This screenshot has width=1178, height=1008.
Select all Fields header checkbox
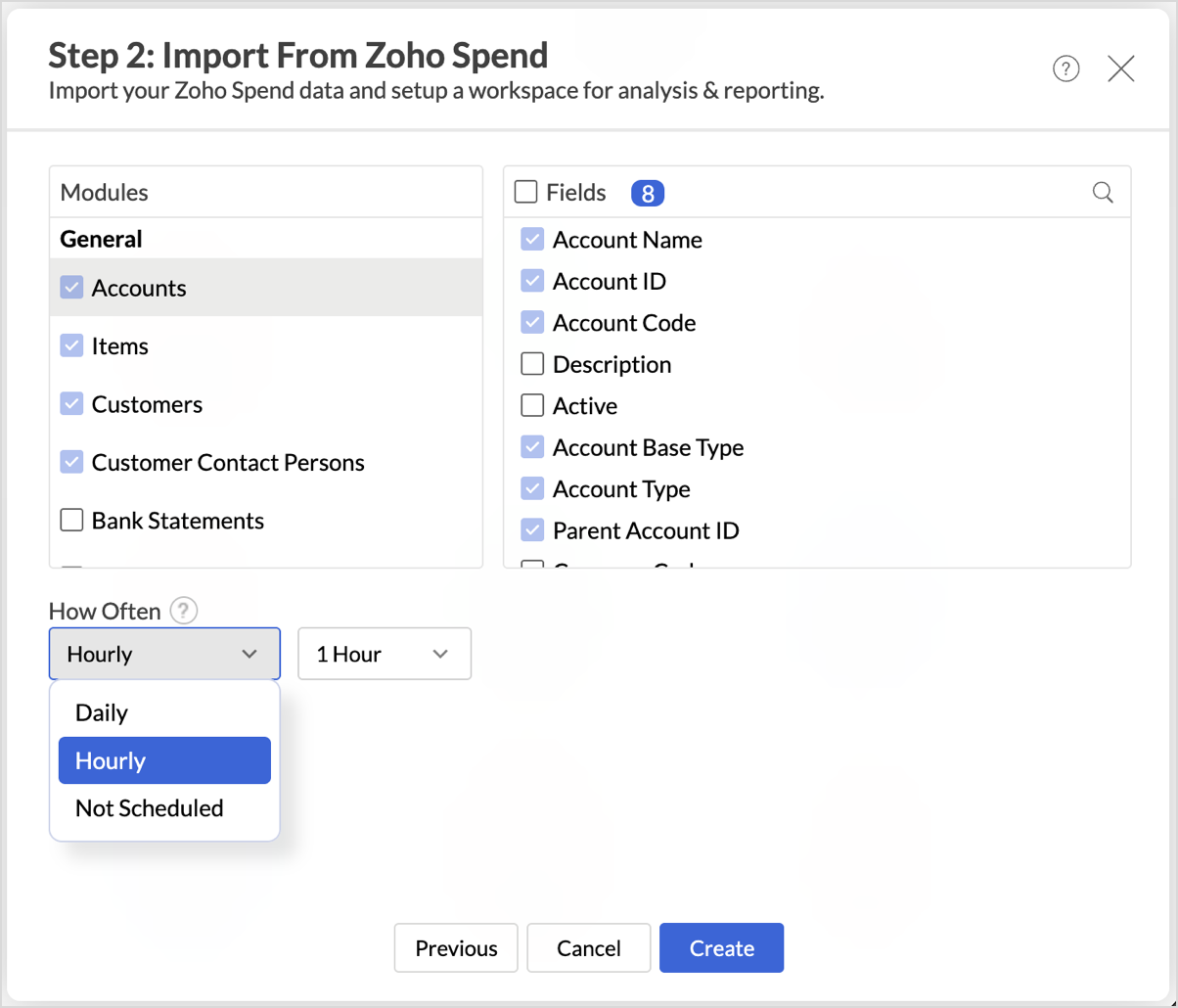(x=526, y=193)
